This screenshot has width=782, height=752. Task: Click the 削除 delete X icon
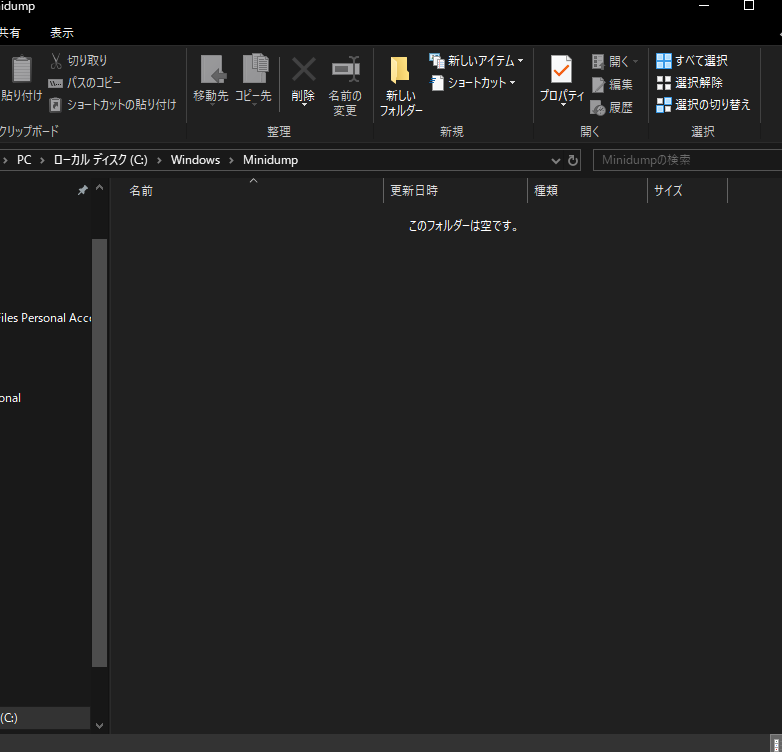(303, 69)
